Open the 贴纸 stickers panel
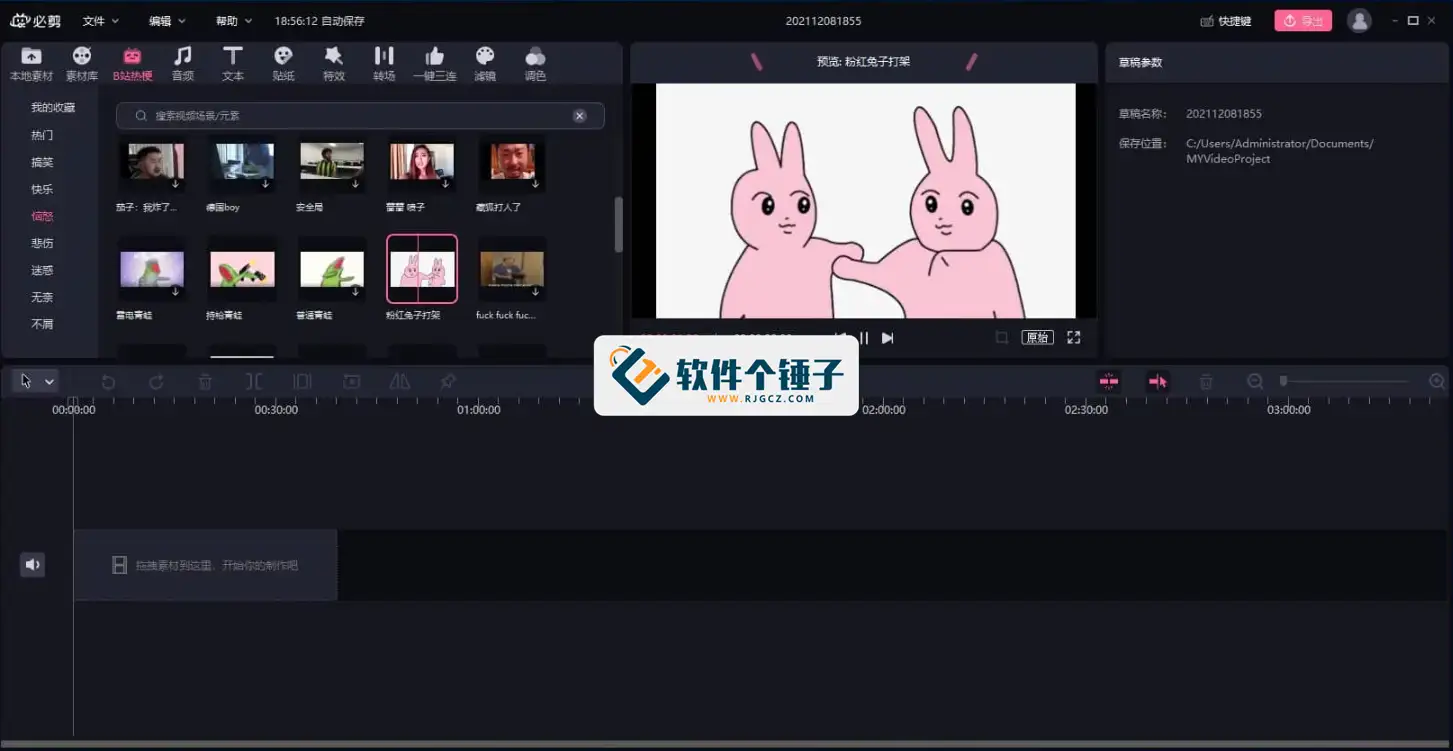The image size is (1453, 751). (283, 63)
